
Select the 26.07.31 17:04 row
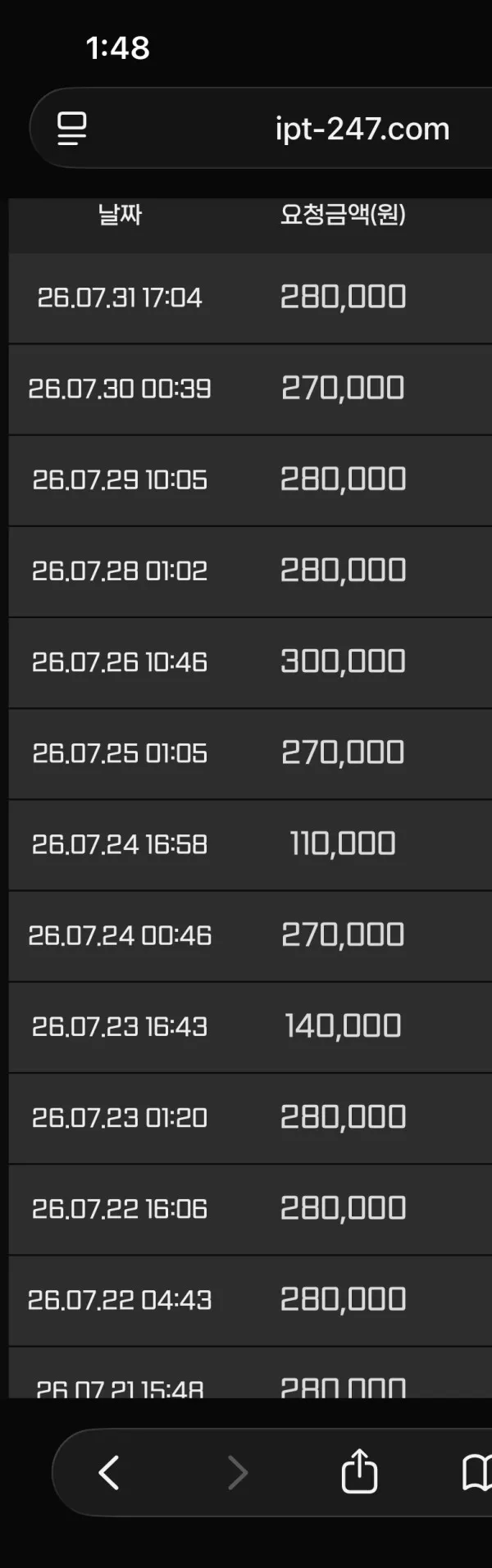click(x=250, y=298)
